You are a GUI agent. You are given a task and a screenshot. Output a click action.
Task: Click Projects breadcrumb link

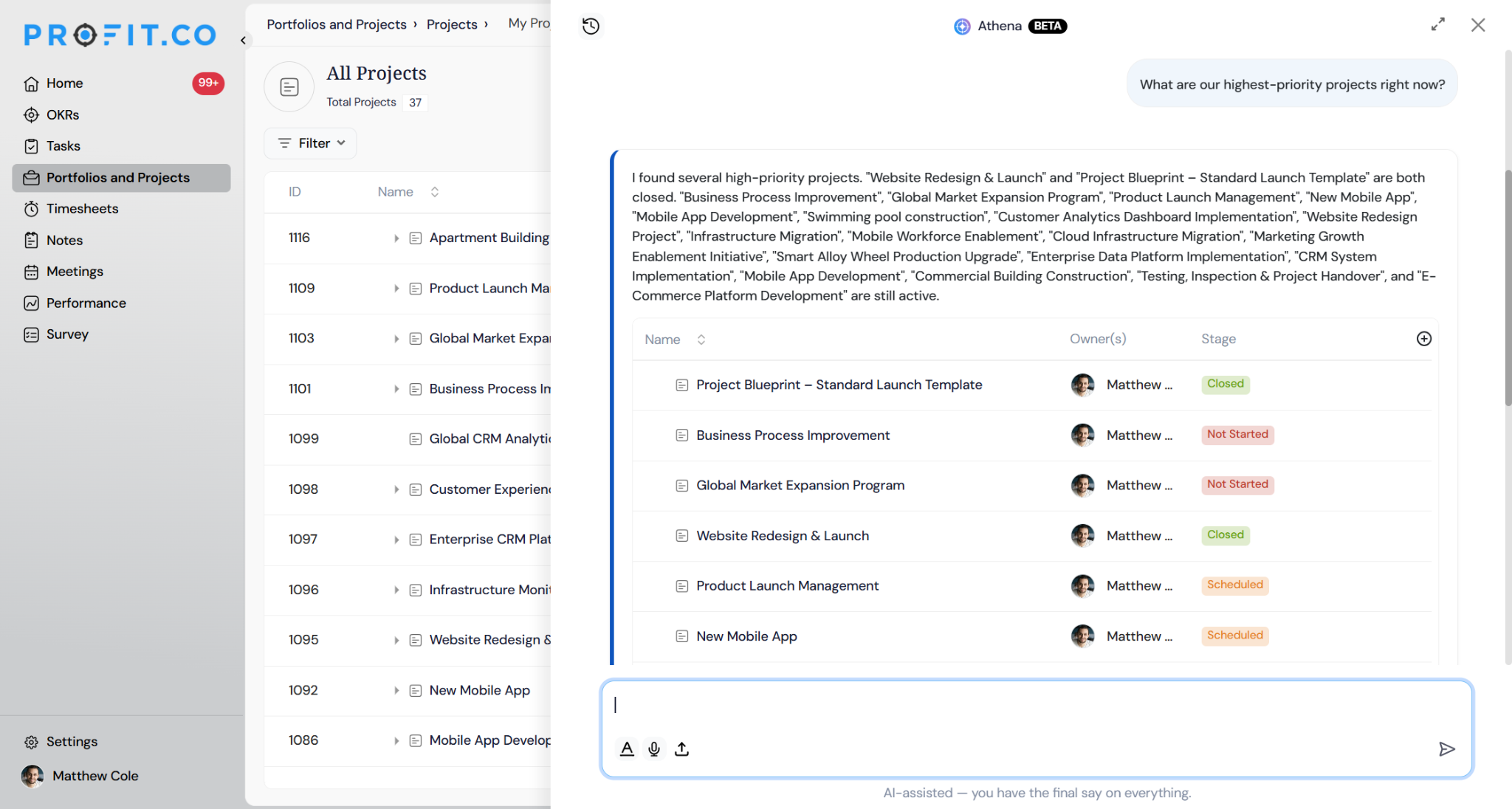[x=452, y=24]
